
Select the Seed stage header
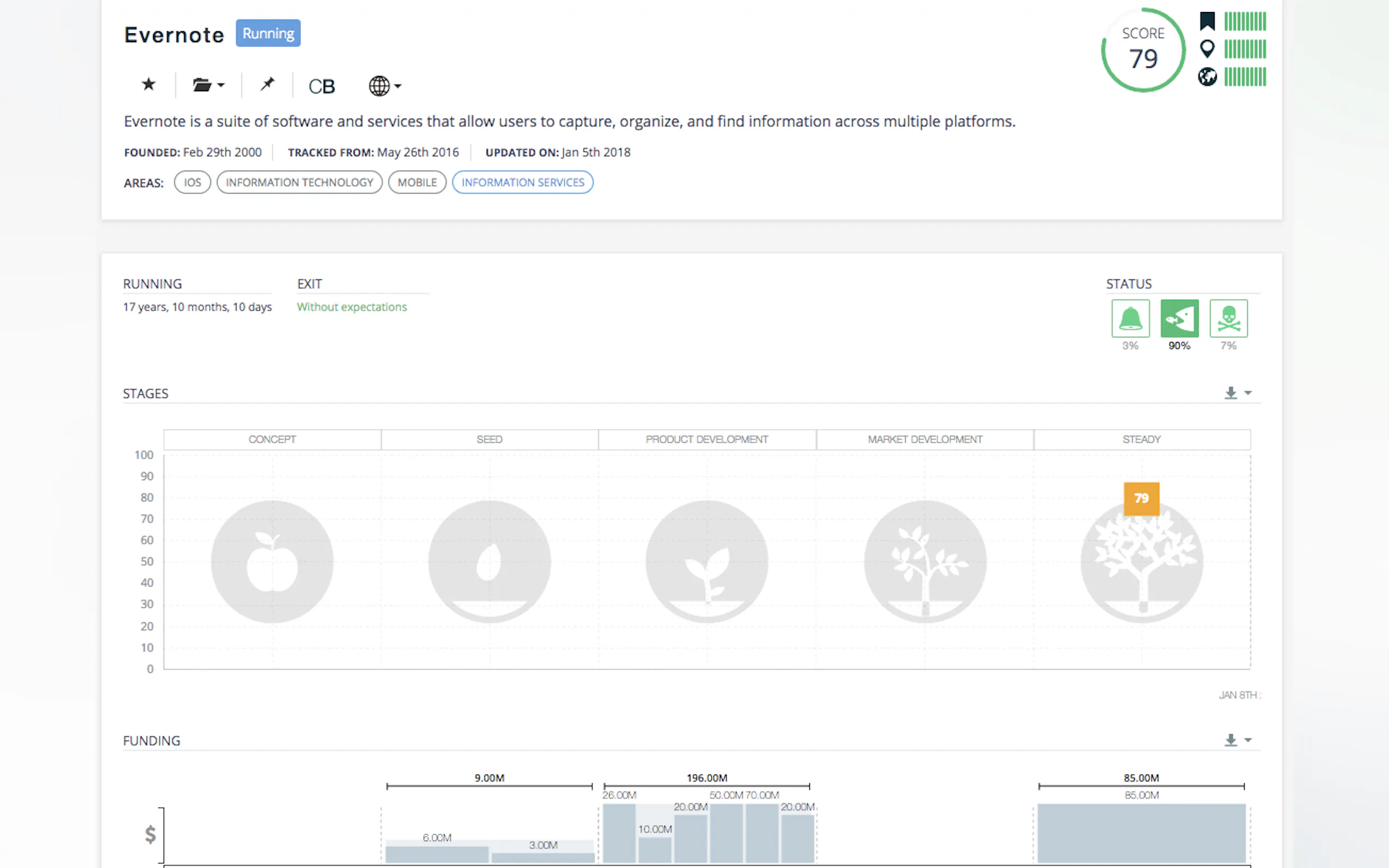coord(489,439)
